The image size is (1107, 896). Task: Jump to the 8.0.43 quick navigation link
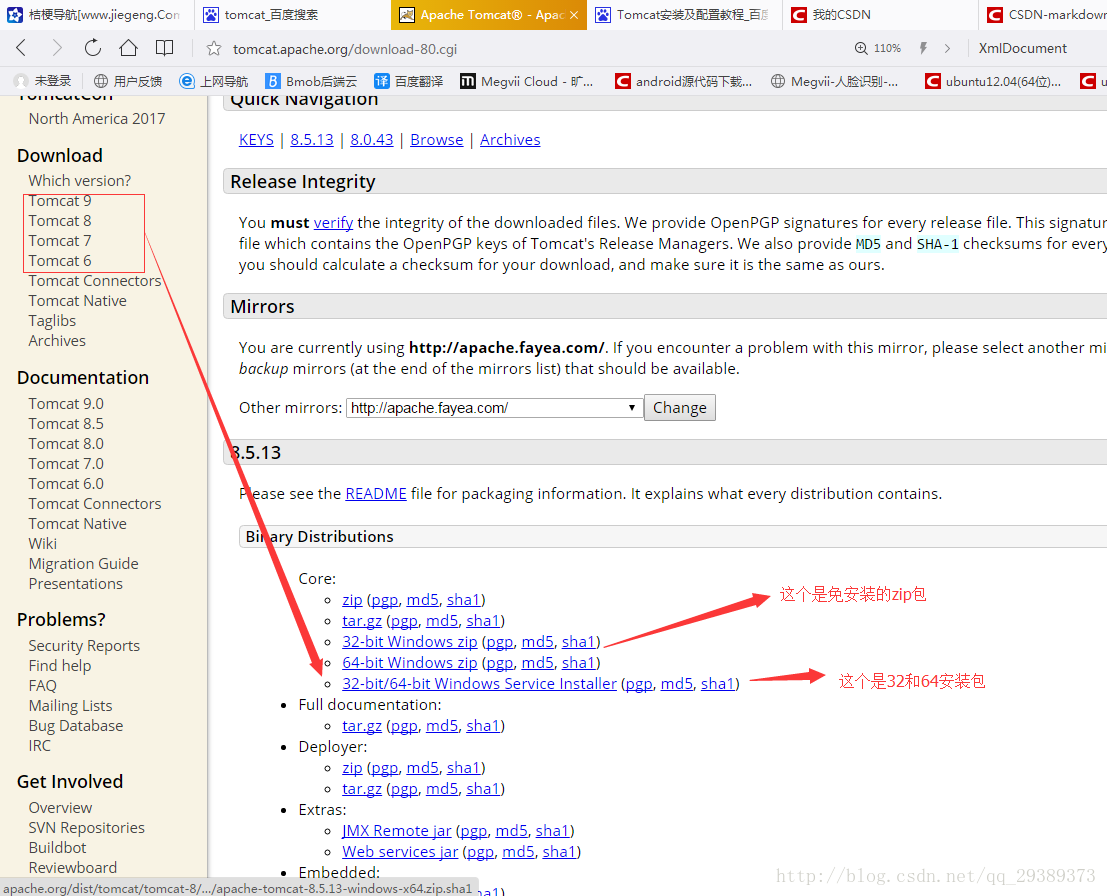371,140
